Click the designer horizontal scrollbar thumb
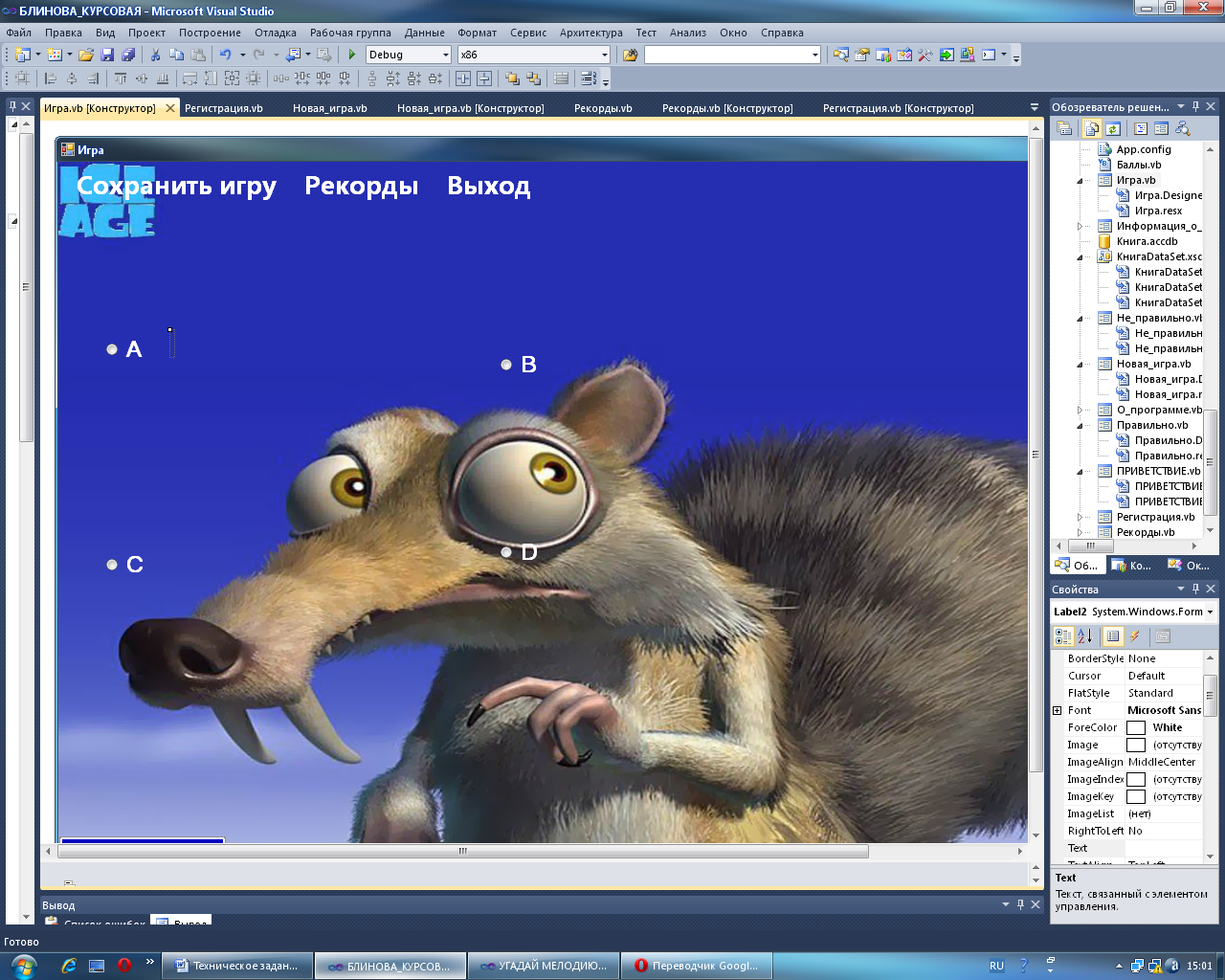 [x=462, y=851]
